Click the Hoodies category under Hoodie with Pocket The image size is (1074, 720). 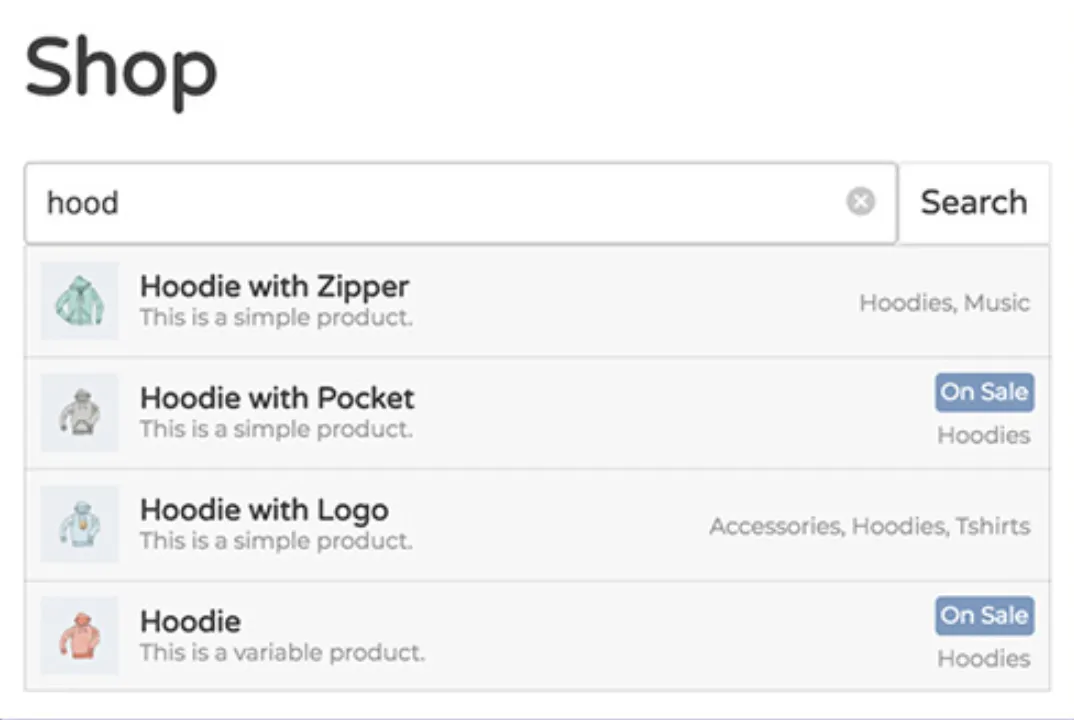click(983, 436)
